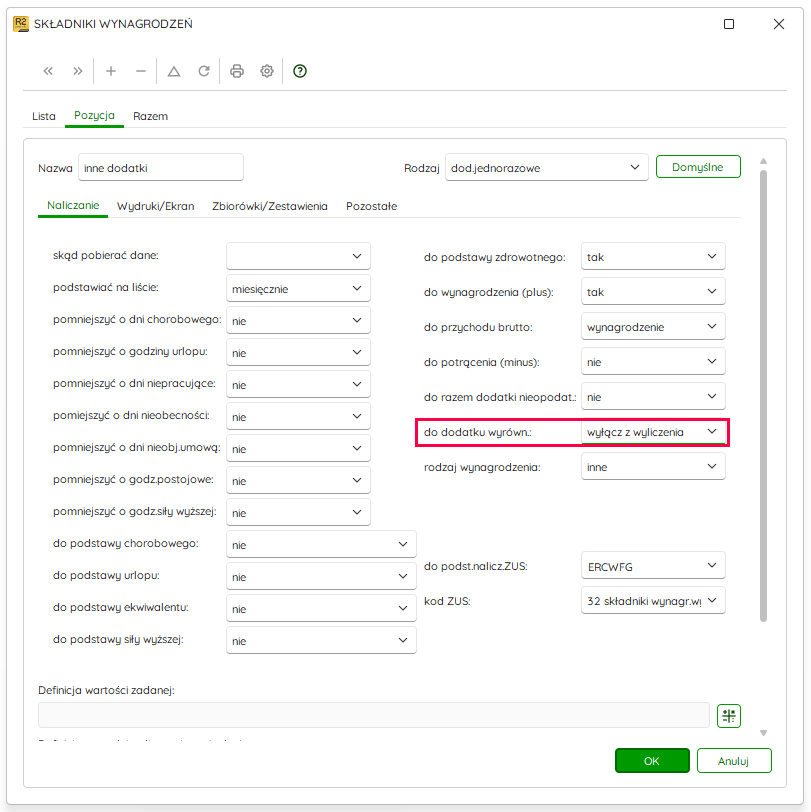Select the Naliczanie sub-tab
This screenshot has width=811, height=812.
tap(73, 206)
